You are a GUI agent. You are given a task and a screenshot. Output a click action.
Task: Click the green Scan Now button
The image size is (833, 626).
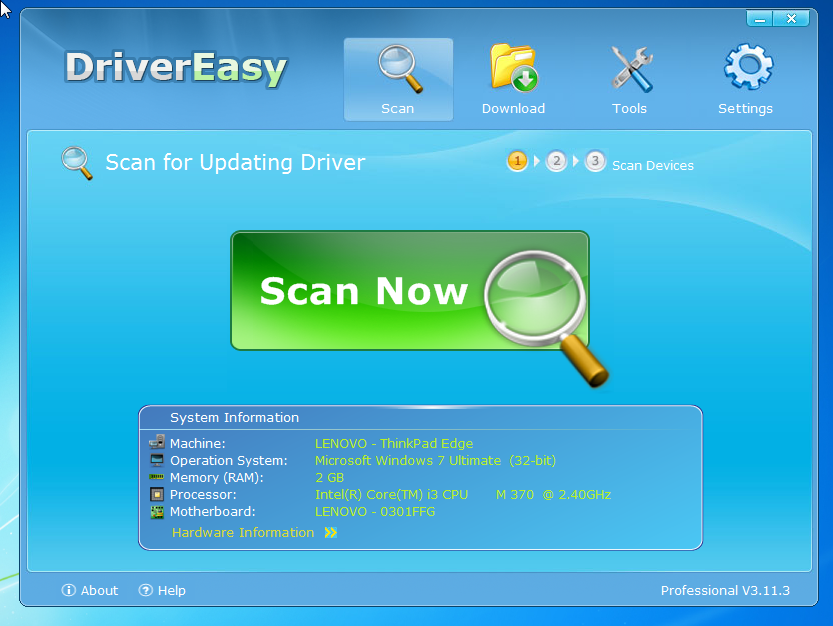(410, 291)
